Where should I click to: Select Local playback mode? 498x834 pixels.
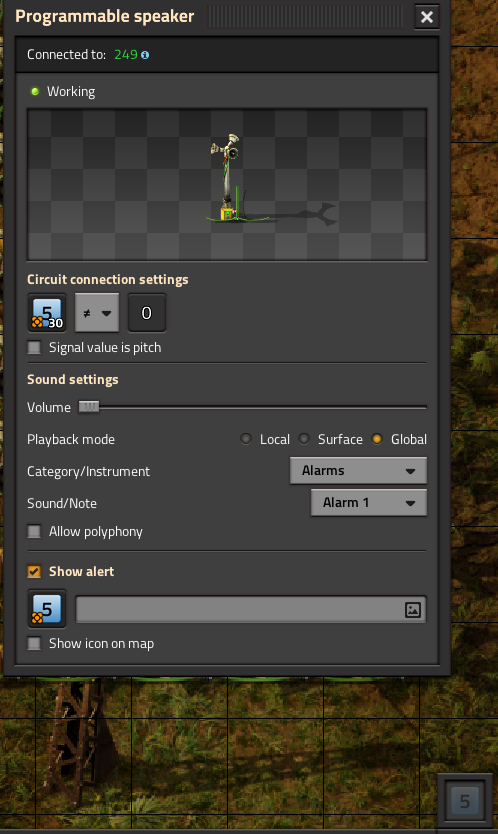[x=246, y=439]
